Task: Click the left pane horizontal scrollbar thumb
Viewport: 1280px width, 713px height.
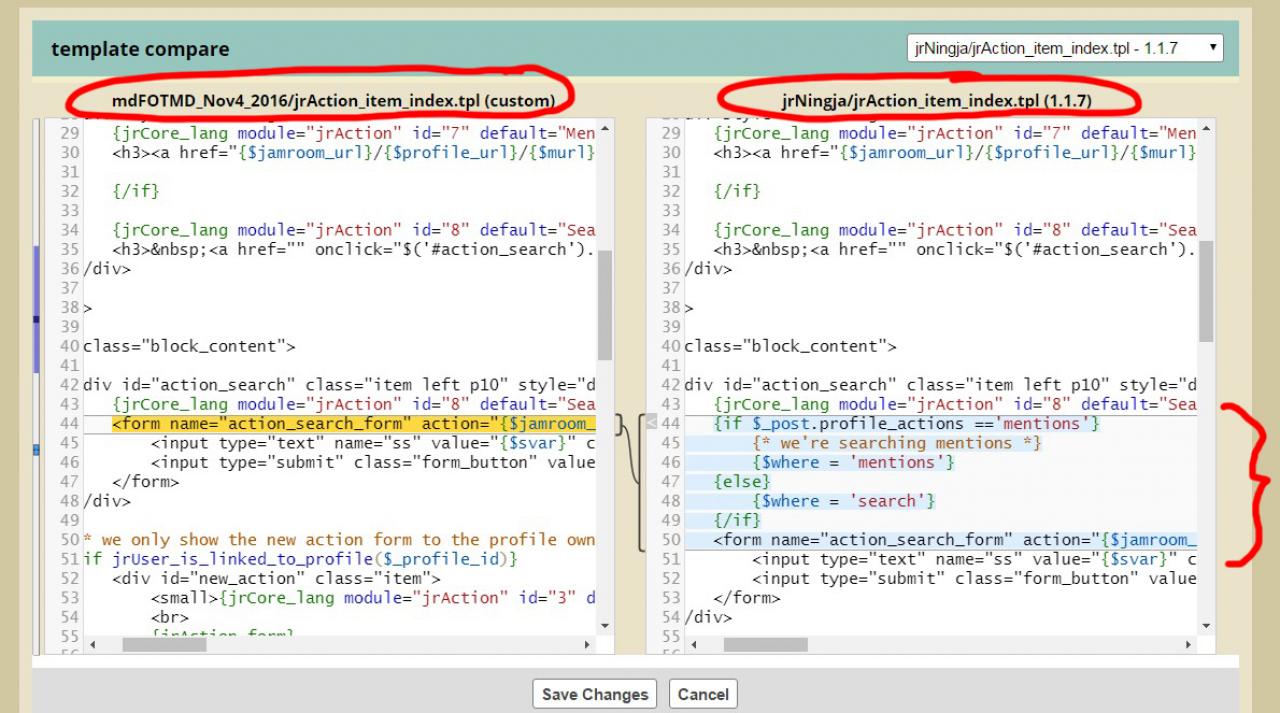Action: click(164, 645)
